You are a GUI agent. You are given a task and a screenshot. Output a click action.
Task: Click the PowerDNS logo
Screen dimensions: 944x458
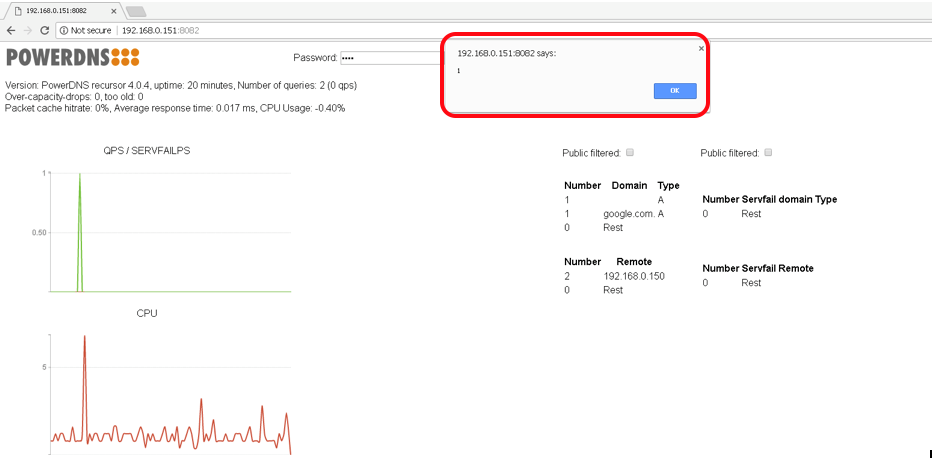[x=73, y=57]
